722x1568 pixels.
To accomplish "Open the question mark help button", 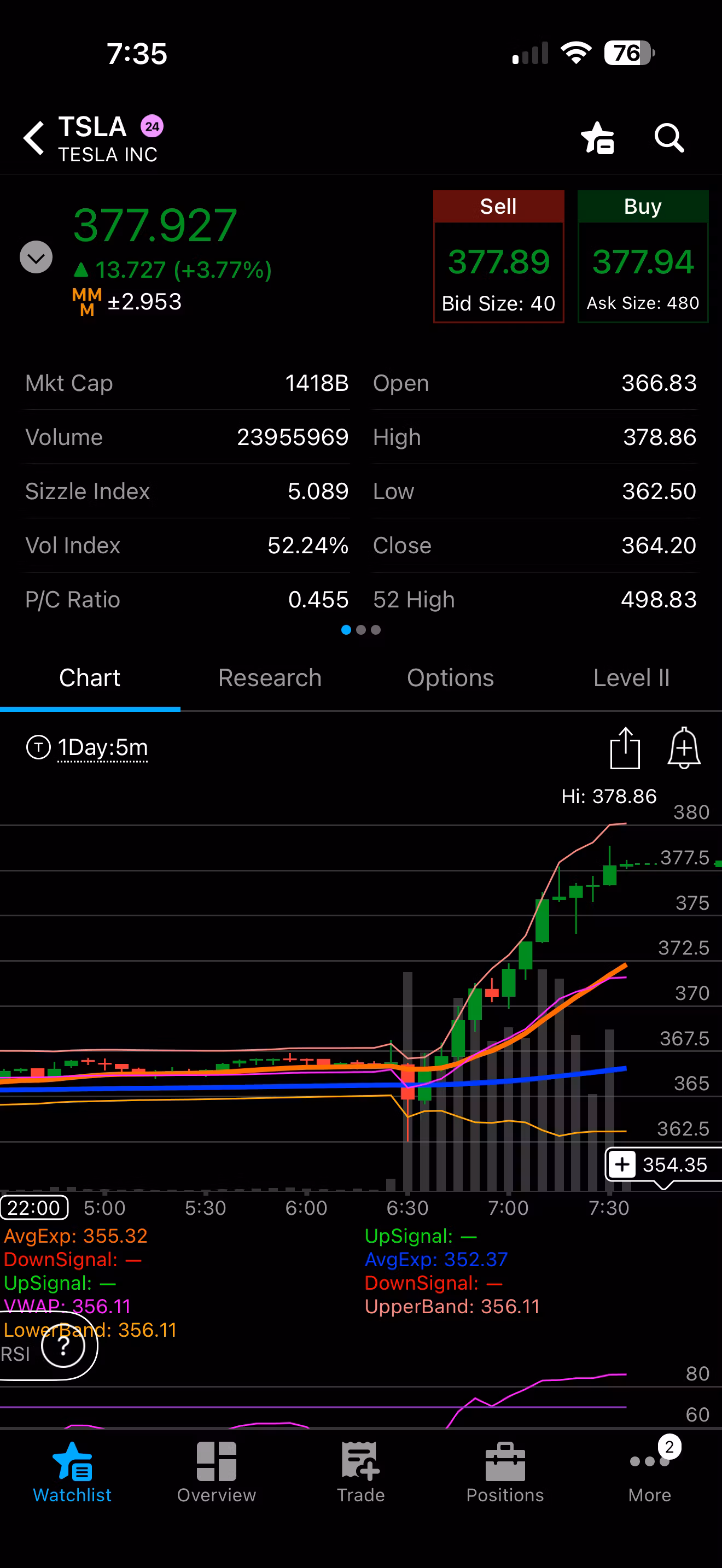I will pyautogui.click(x=63, y=1345).
